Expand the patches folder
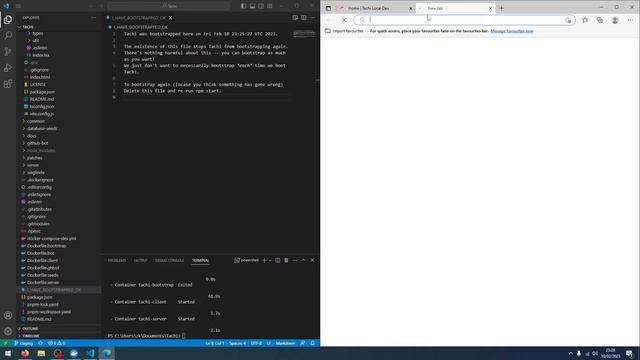 pos(34,158)
